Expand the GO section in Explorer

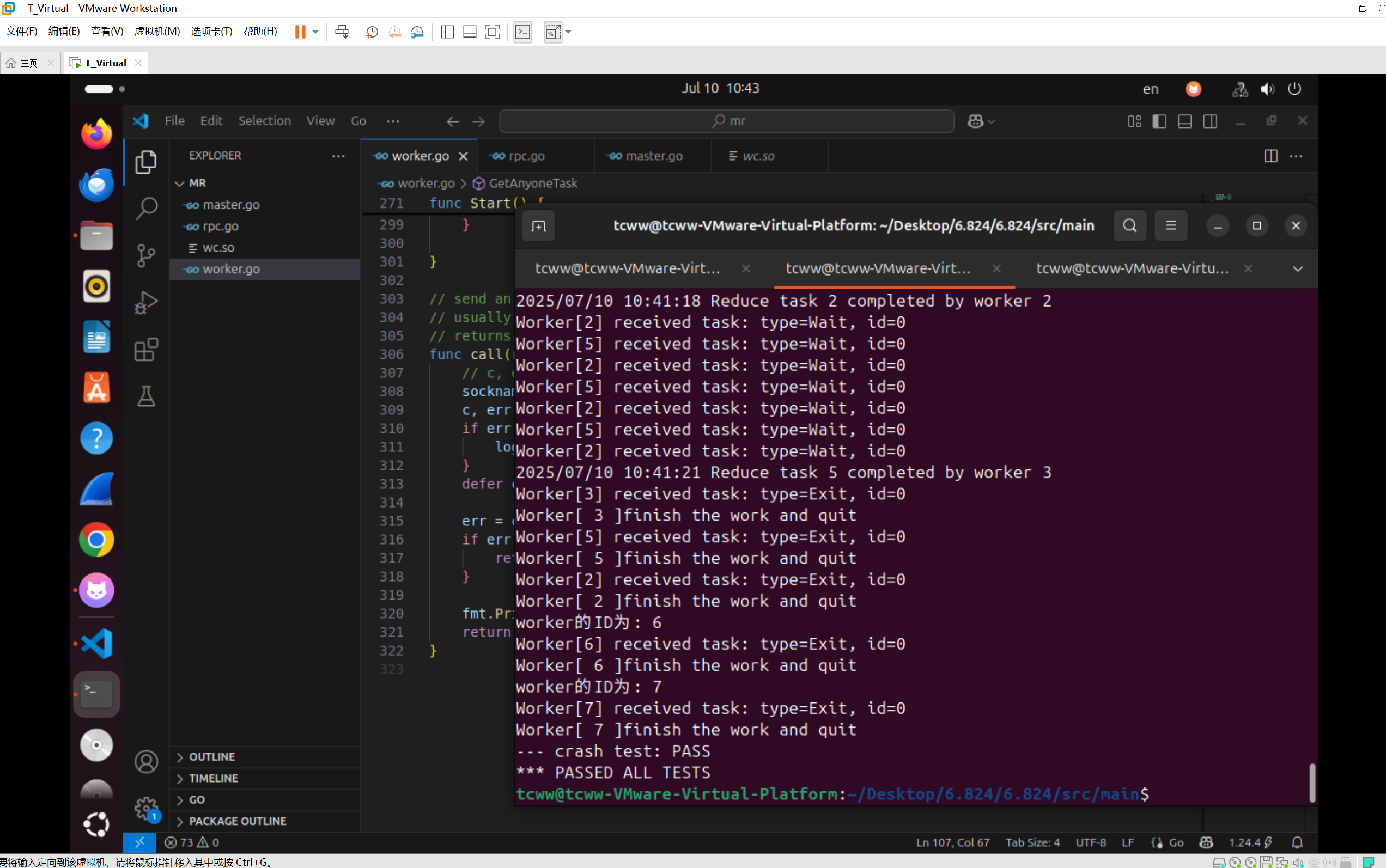coord(264,800)
